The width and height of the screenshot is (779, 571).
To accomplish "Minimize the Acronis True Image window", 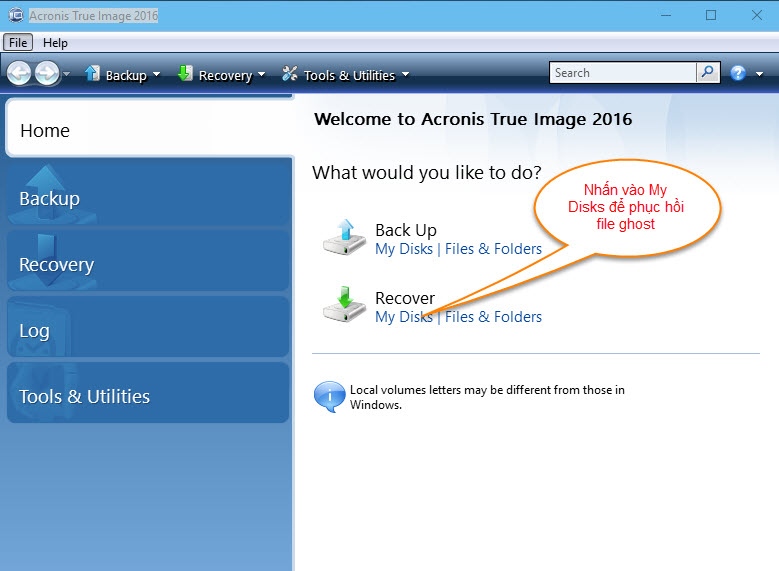I will tap(666, 15).
